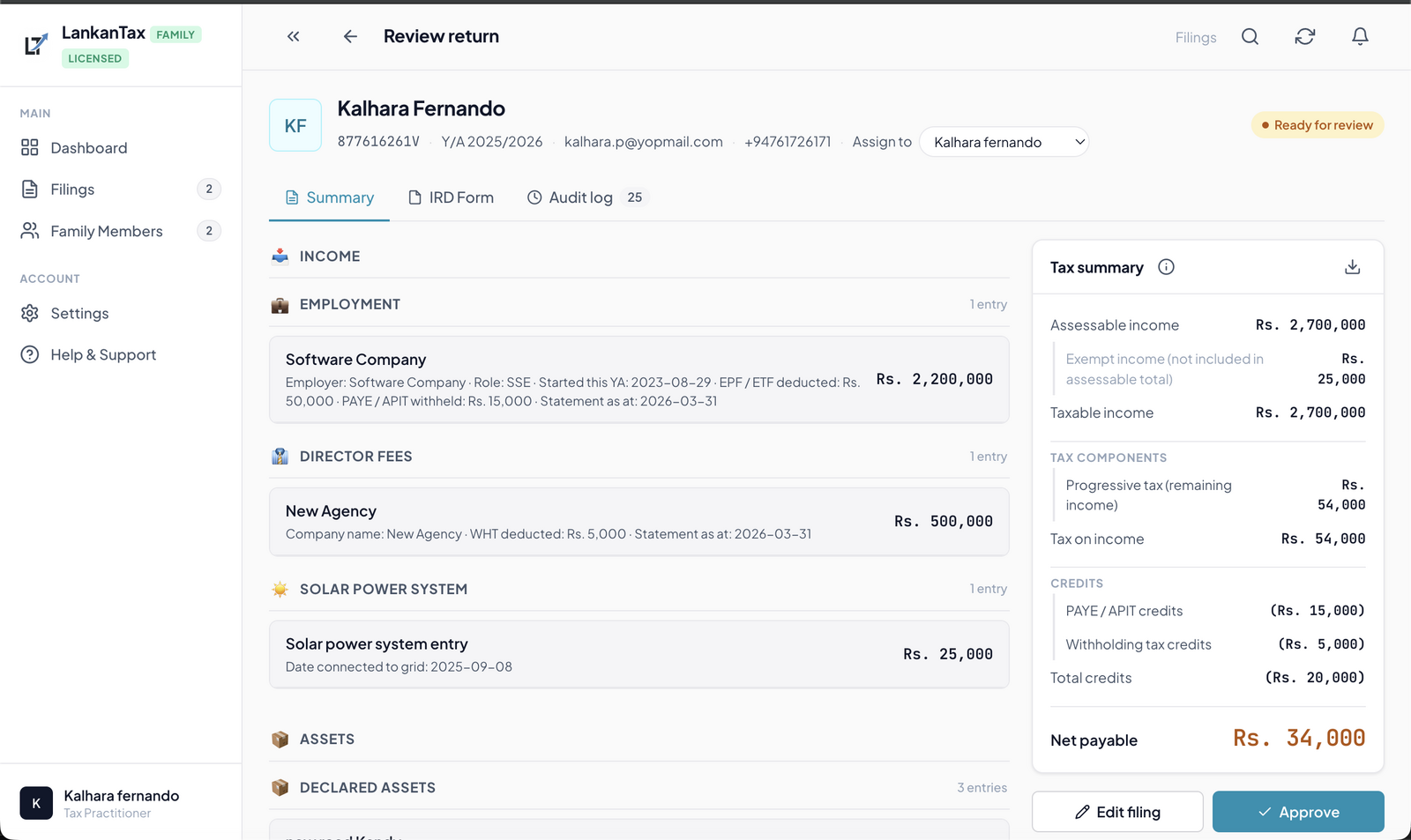Open the New Agency director fees entry
This screenshot has height=840, width=1411.
coord(638,522)
